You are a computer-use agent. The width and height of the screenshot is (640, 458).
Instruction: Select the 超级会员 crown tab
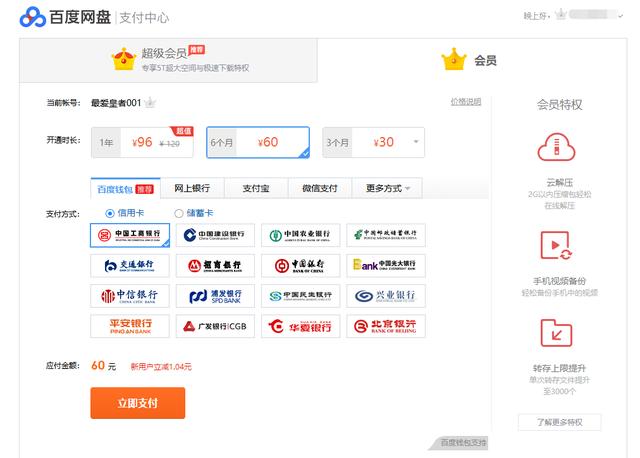coord(168,60)
